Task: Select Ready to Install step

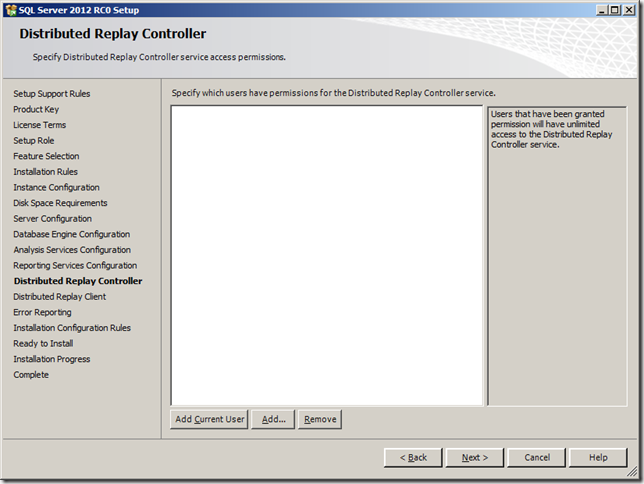Action: point(43,343)
